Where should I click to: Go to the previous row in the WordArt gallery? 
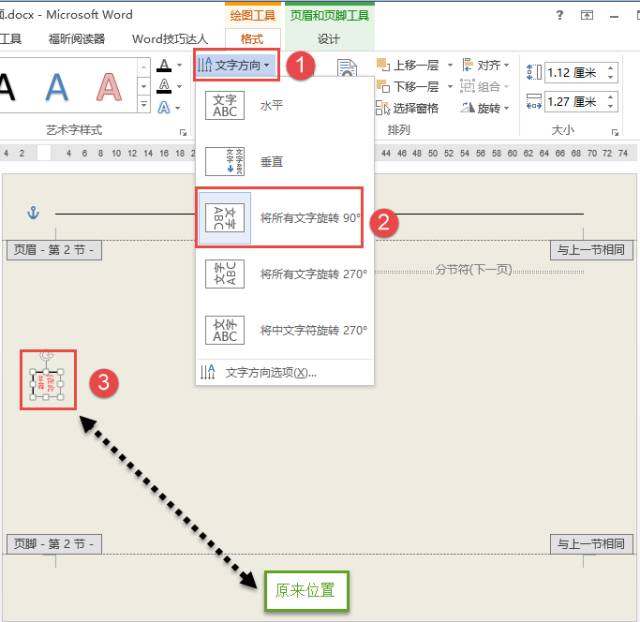tap(144, 67)
